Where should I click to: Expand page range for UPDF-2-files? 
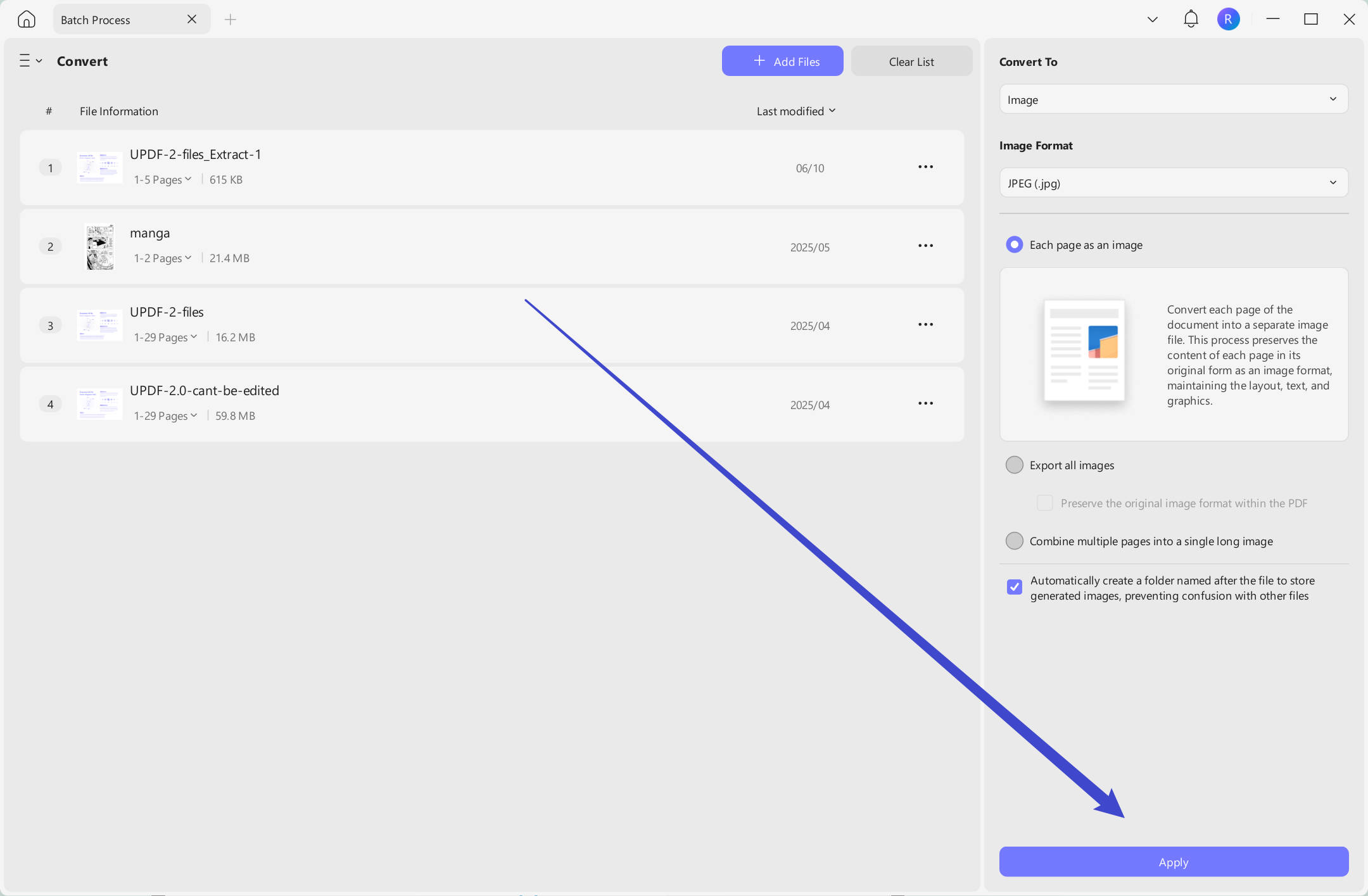point(165,338)
